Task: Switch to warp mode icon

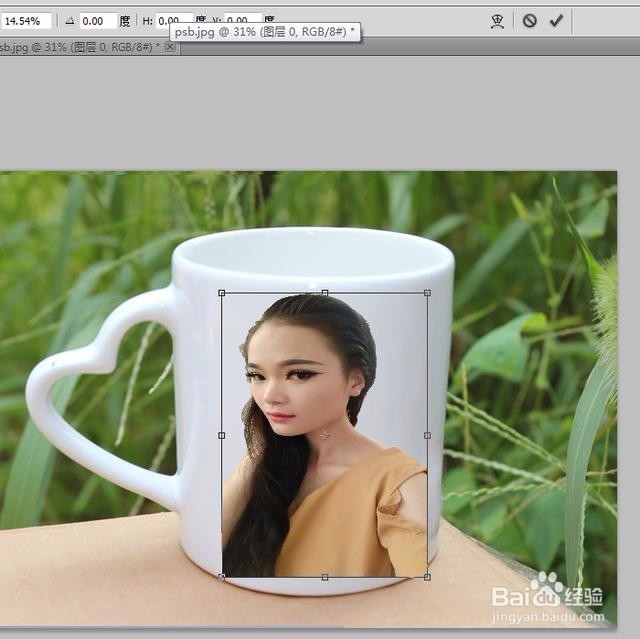Action: click(497, 21)
